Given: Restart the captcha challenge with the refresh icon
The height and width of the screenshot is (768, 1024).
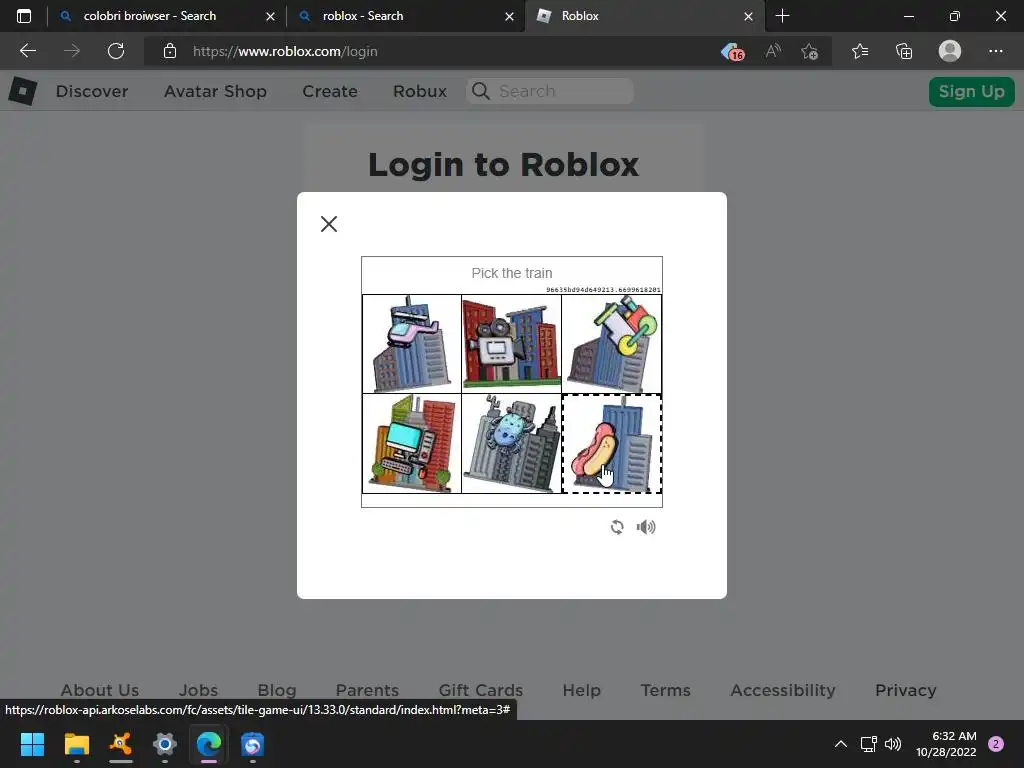Looking at the screenshot, I should (616, 527).
